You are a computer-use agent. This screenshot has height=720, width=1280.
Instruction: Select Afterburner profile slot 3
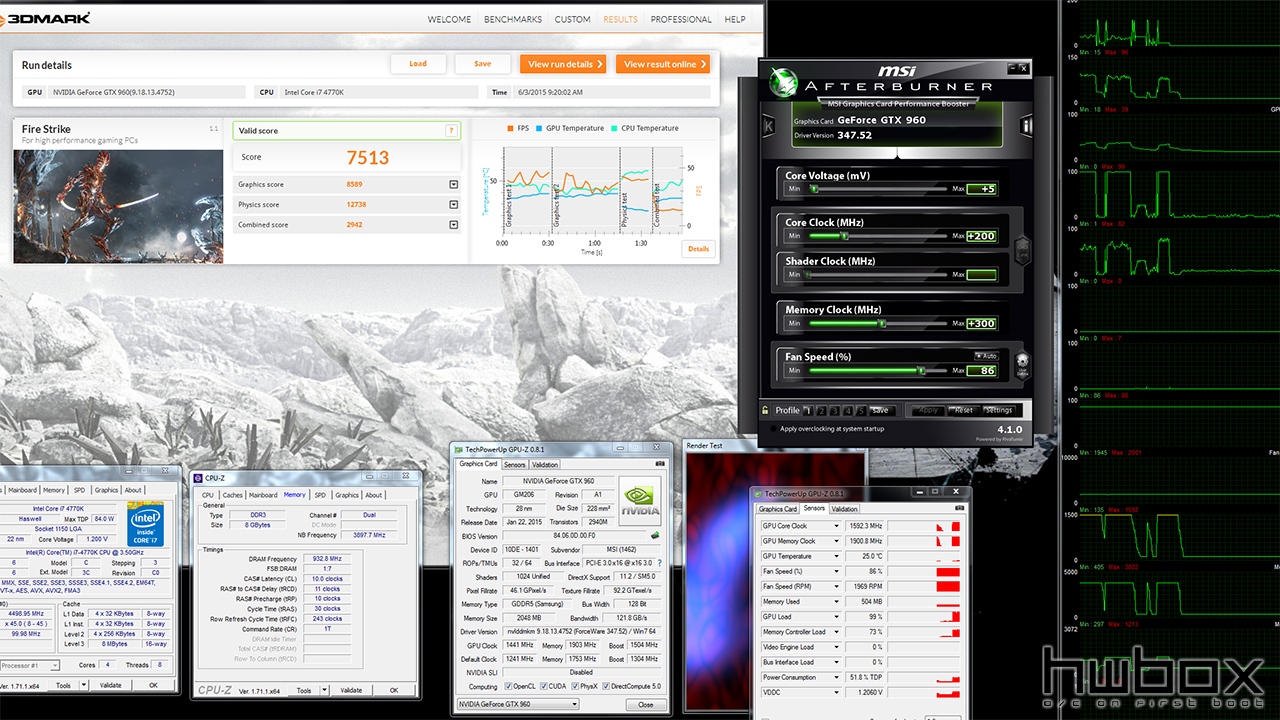834,410
